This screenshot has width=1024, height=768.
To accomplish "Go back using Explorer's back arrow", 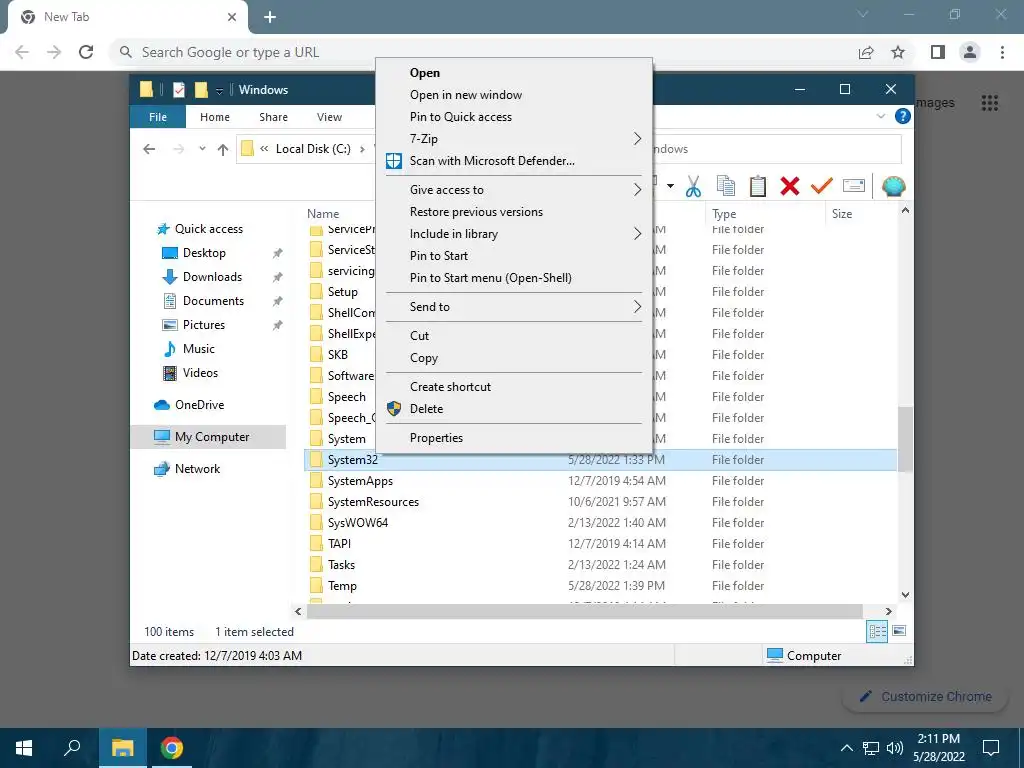I will pyautogui.click(x=149, y=149).
